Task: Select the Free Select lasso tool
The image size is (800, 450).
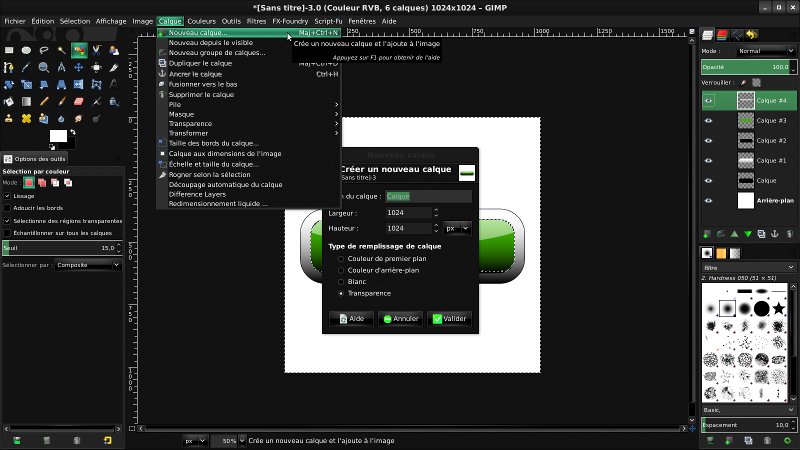Action: tap(44, 50)
